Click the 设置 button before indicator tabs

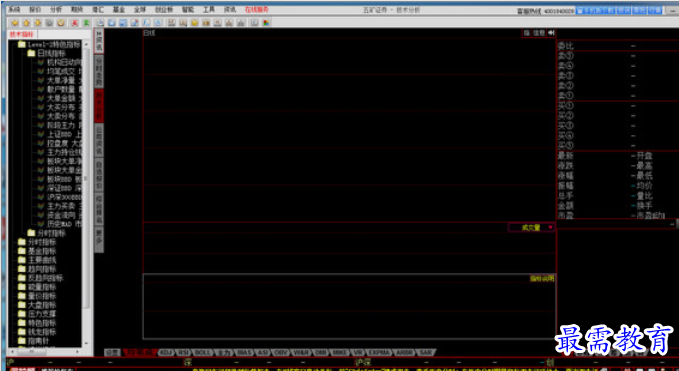113,353
